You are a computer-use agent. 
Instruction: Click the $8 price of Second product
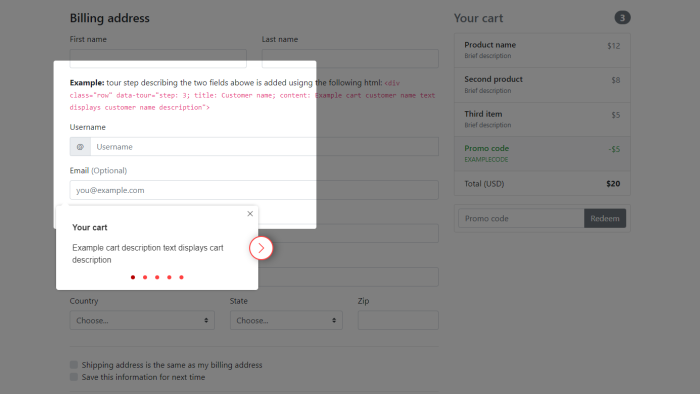[616, 80]
